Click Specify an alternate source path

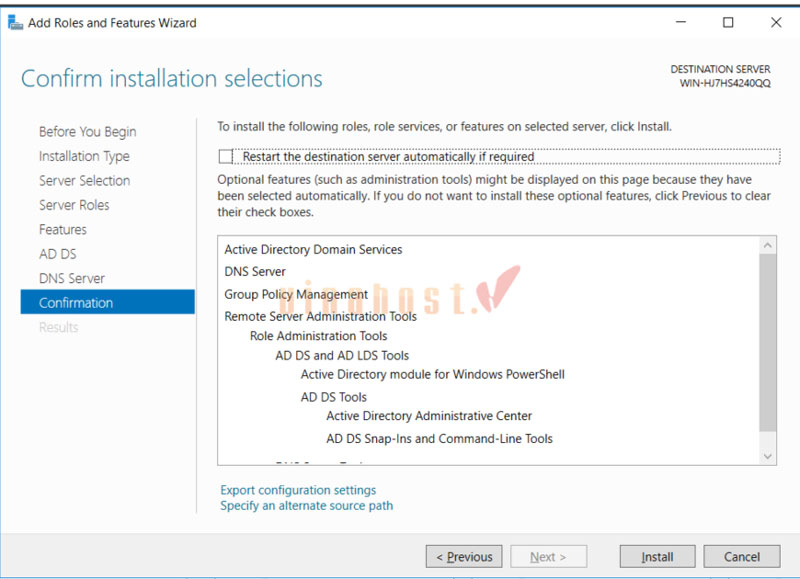[x=305, y=506]
